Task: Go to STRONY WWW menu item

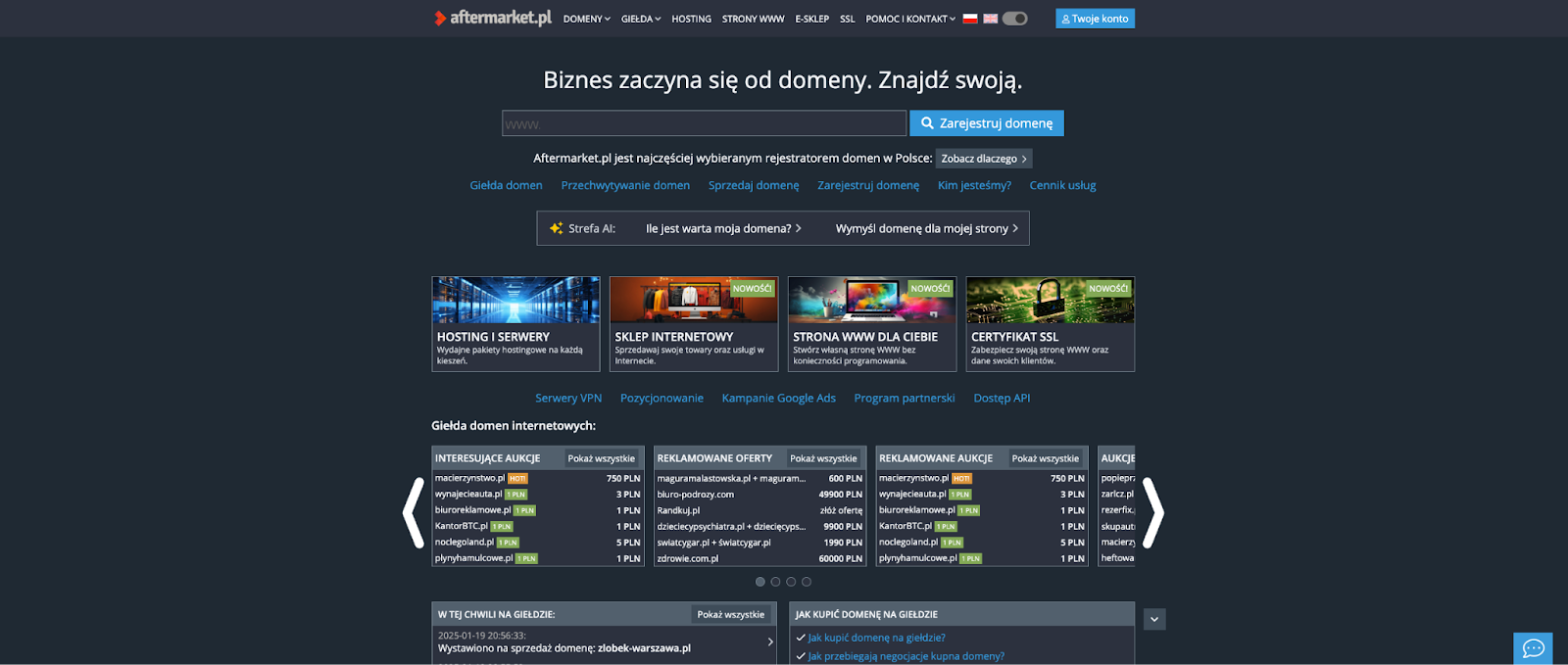Action: tap(754, 19)
